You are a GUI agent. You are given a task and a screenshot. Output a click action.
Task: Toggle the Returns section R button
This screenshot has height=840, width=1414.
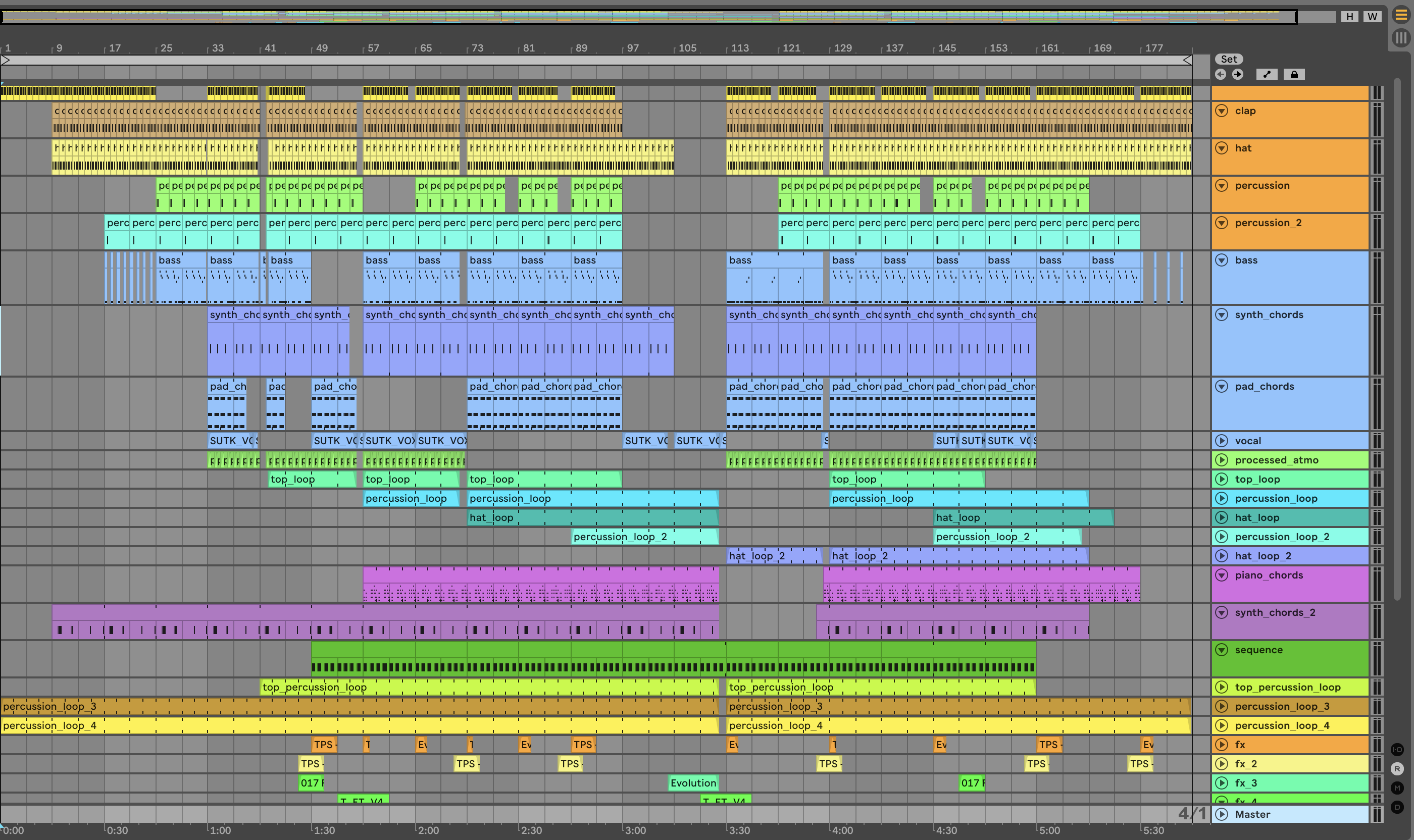tap(1397, 769)
